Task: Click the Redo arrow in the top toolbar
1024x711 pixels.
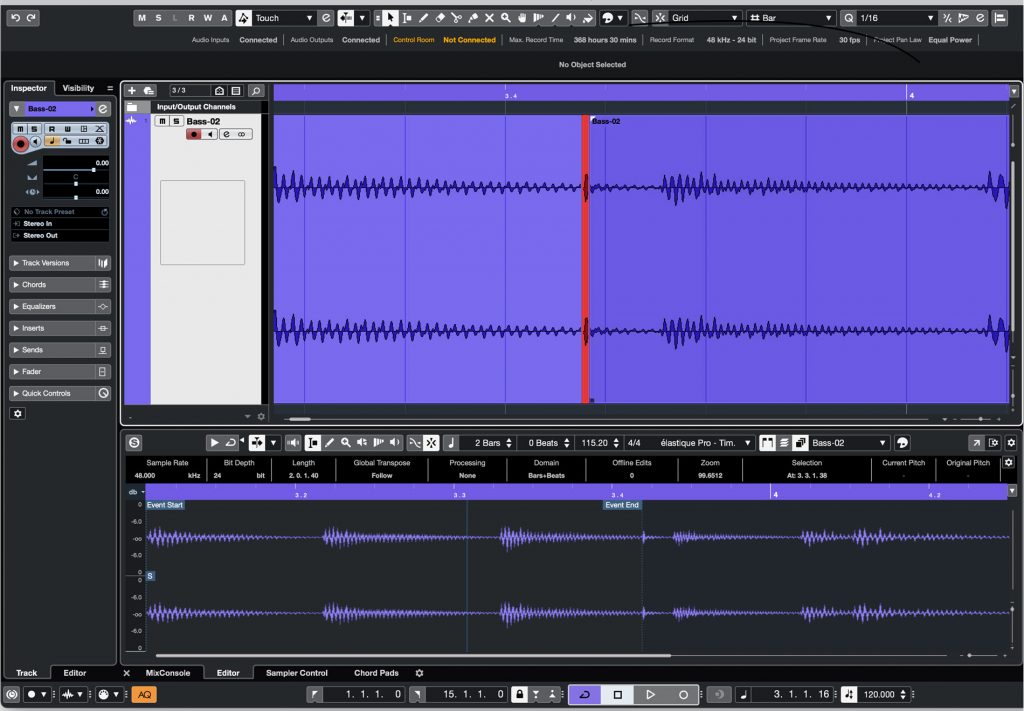Action: 31,18
